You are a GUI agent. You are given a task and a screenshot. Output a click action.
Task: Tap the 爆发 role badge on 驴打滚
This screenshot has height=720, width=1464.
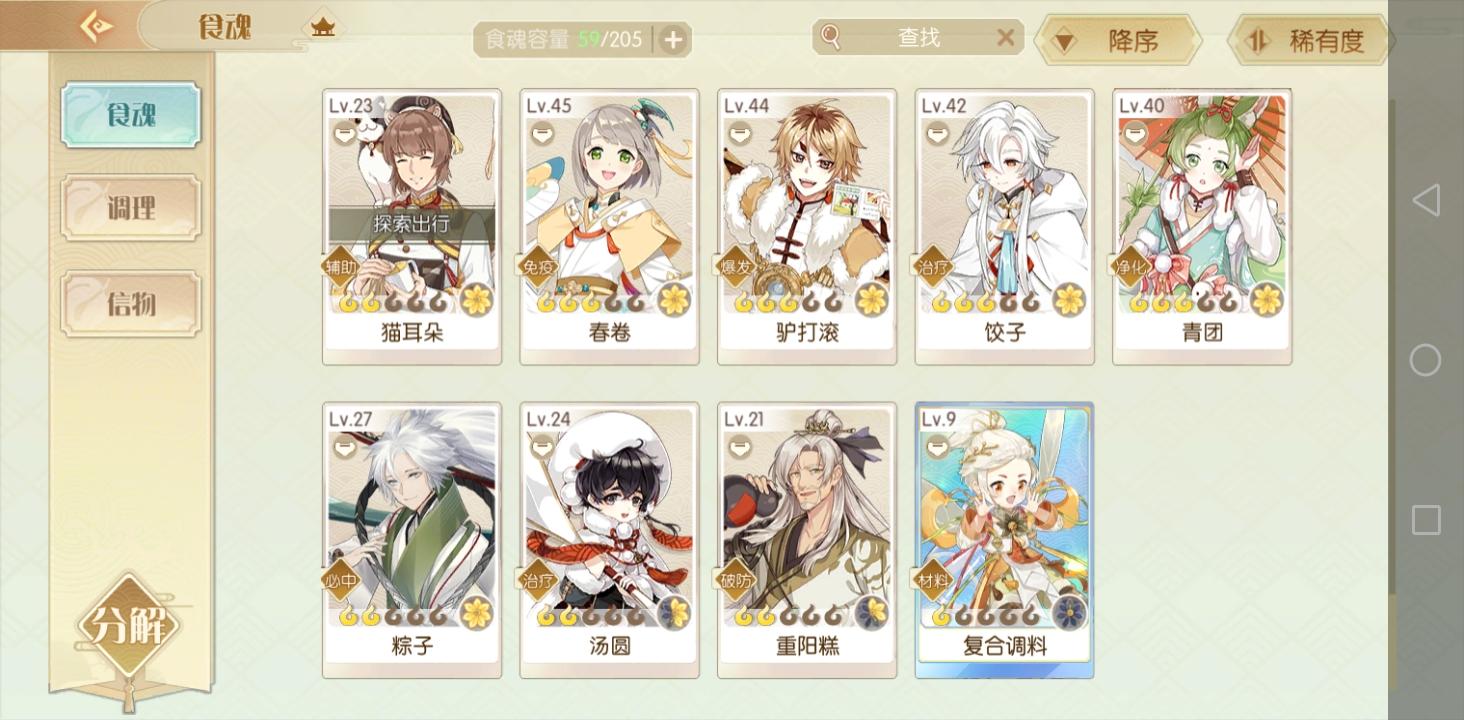coord(736,266)
